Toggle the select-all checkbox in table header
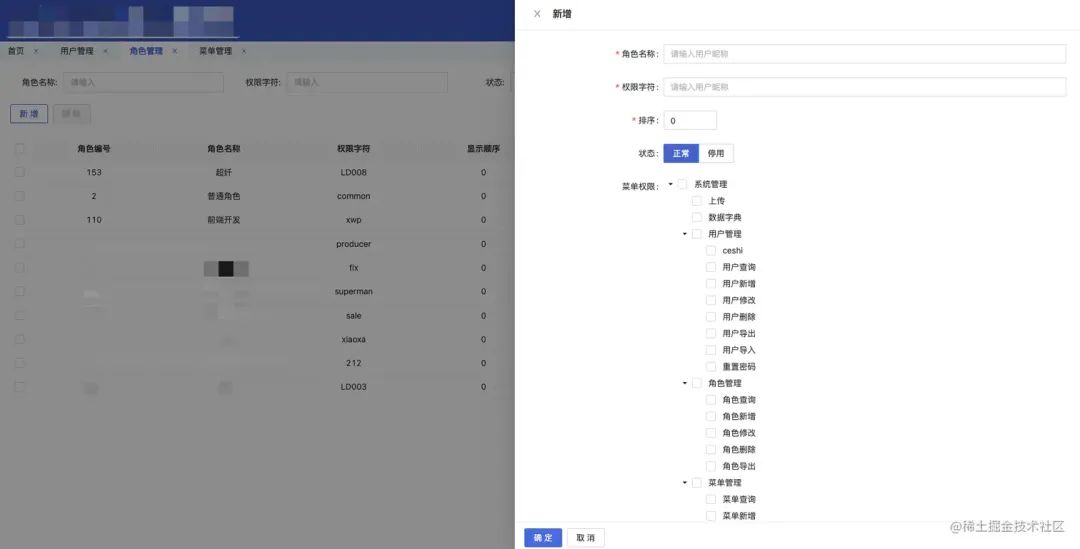This screenshot has height=549, width=1080. [19, 149]
